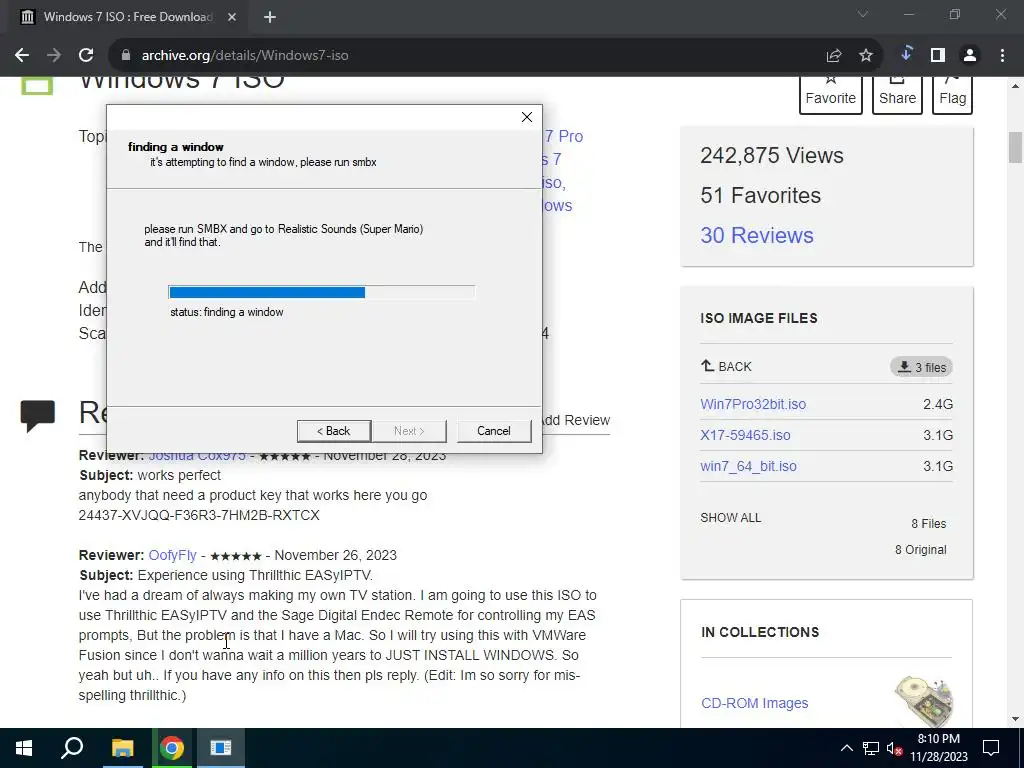Open the network tray icon
The image size is (1024, 768).
click(871, 748)
